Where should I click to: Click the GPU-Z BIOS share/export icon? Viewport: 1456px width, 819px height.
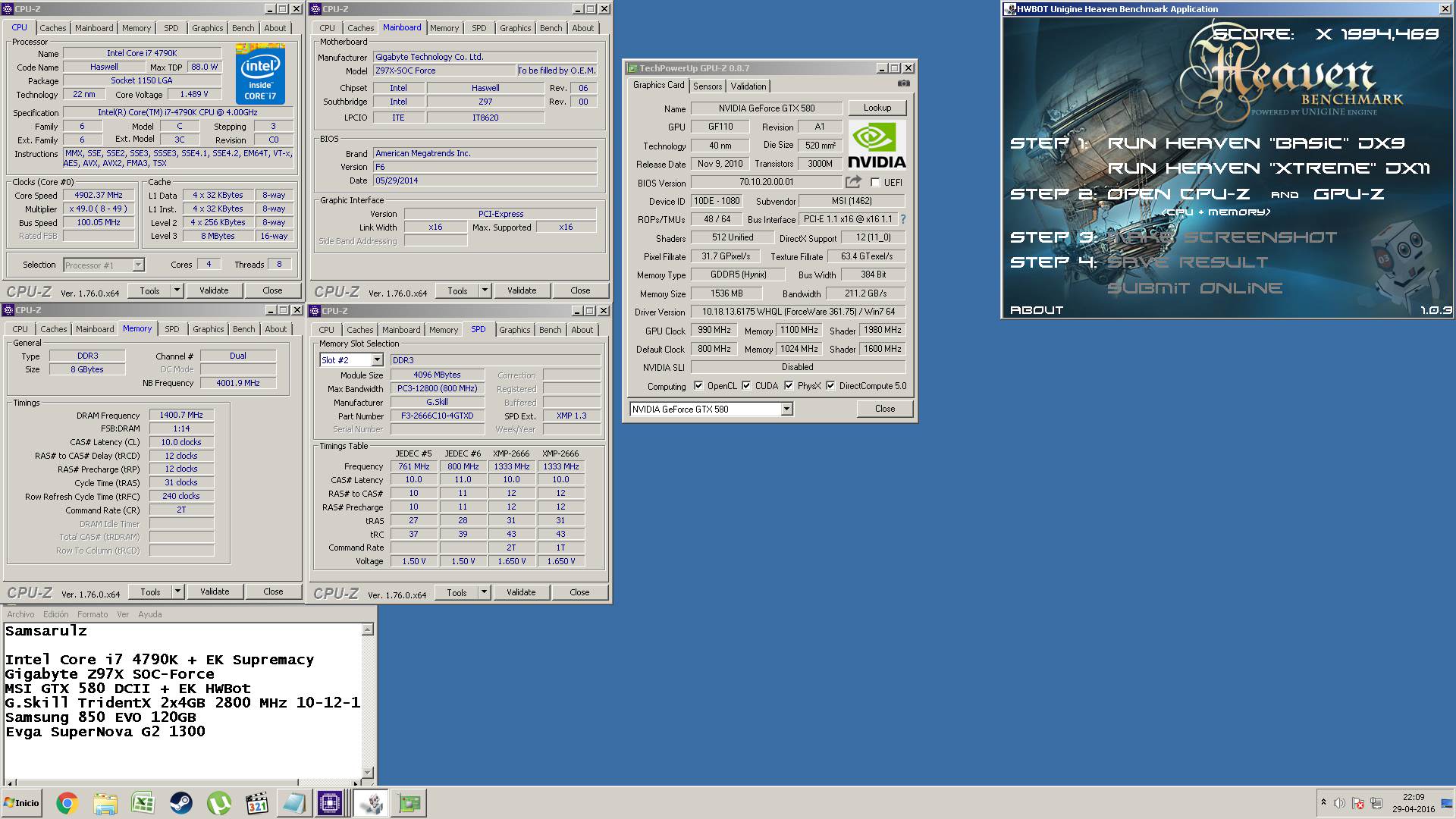tap(853, 182)
